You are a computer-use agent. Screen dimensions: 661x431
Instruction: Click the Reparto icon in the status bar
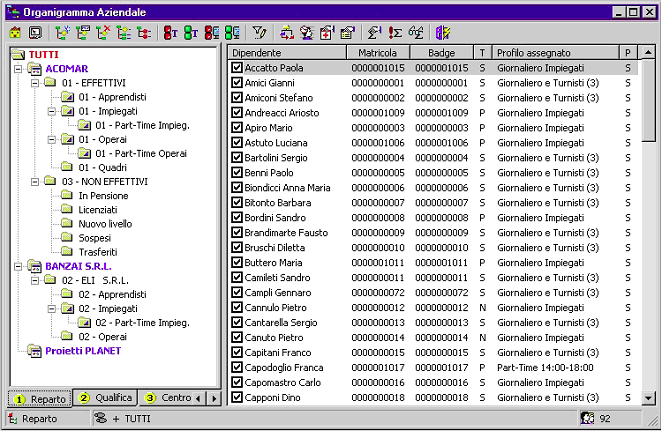tap(13, 419)
